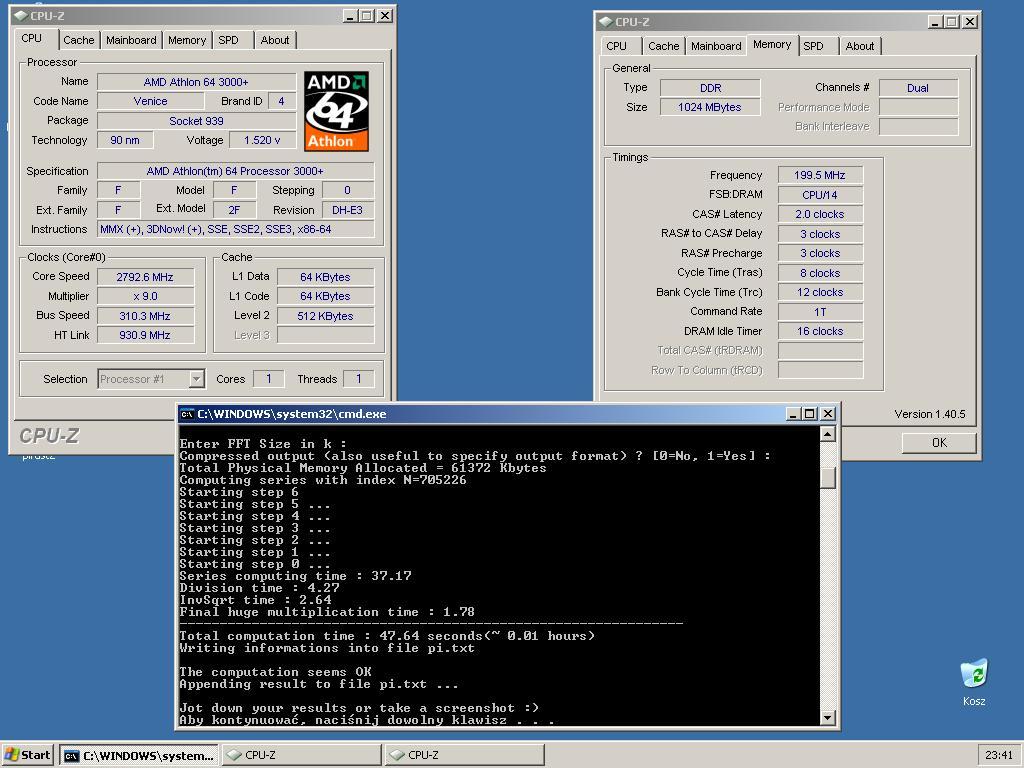Click Technology value 90 nm

tap(125, 140)
